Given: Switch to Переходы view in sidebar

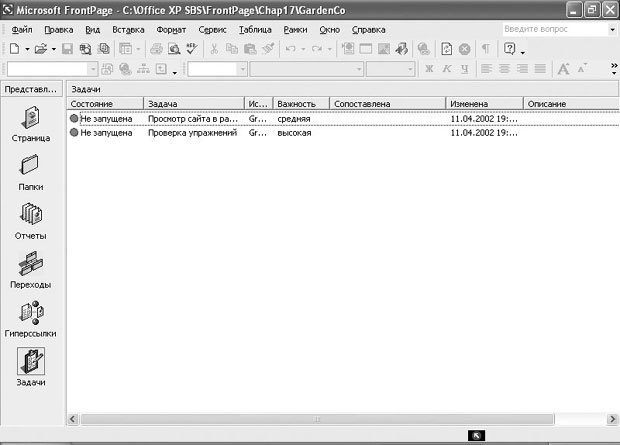Looking at the screenshot, I should (x=31, y=270).
